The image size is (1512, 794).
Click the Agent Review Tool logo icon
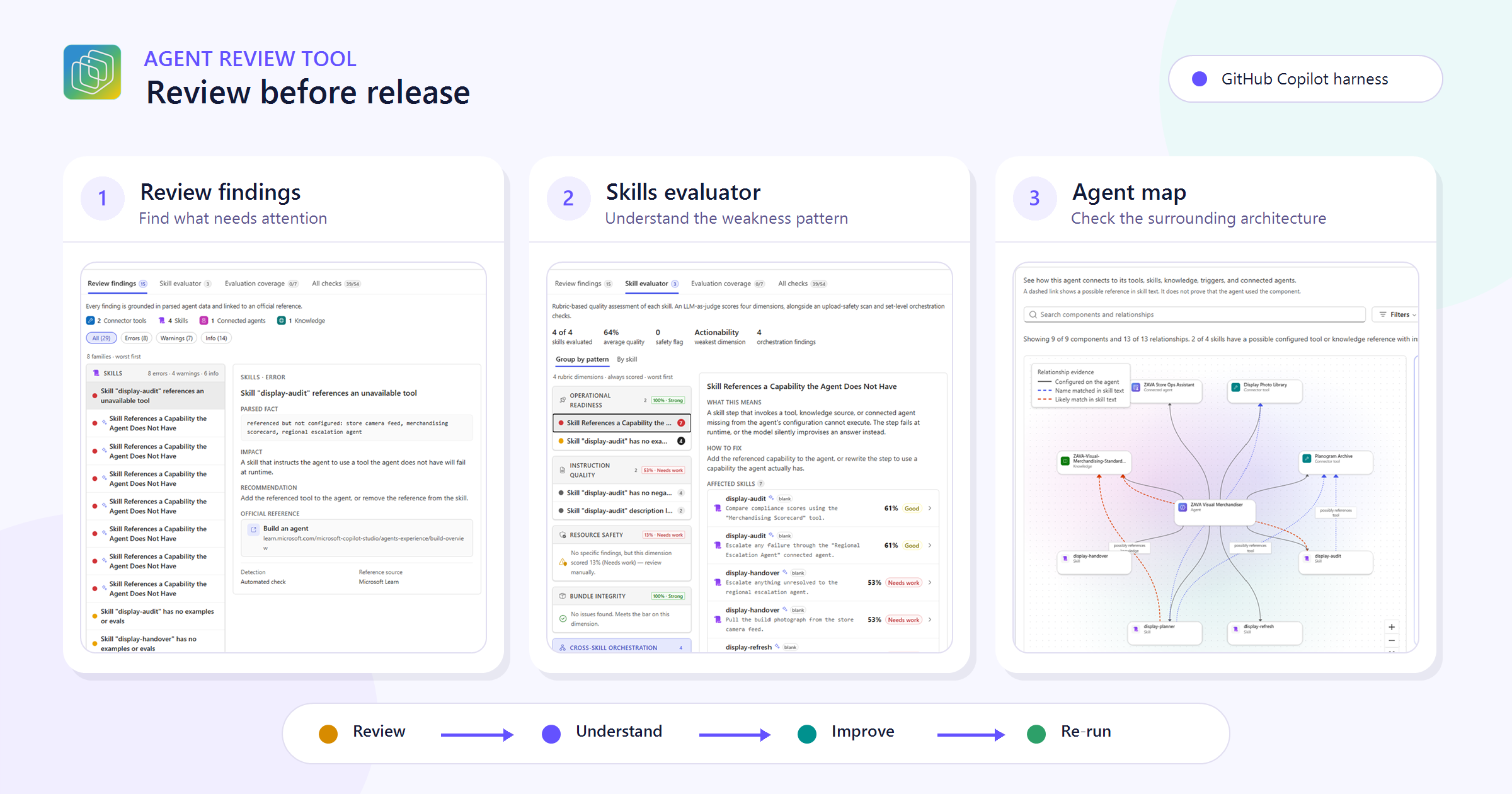pos(92,72)
